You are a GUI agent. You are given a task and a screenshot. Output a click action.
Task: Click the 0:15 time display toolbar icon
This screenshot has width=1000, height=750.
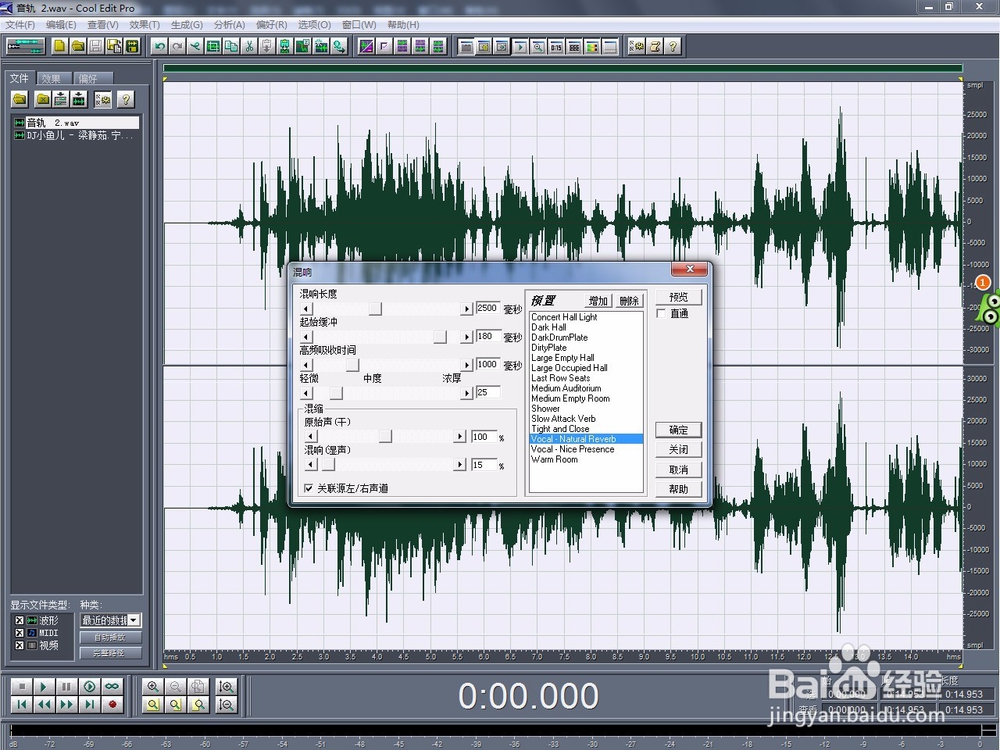coord(556,47)
